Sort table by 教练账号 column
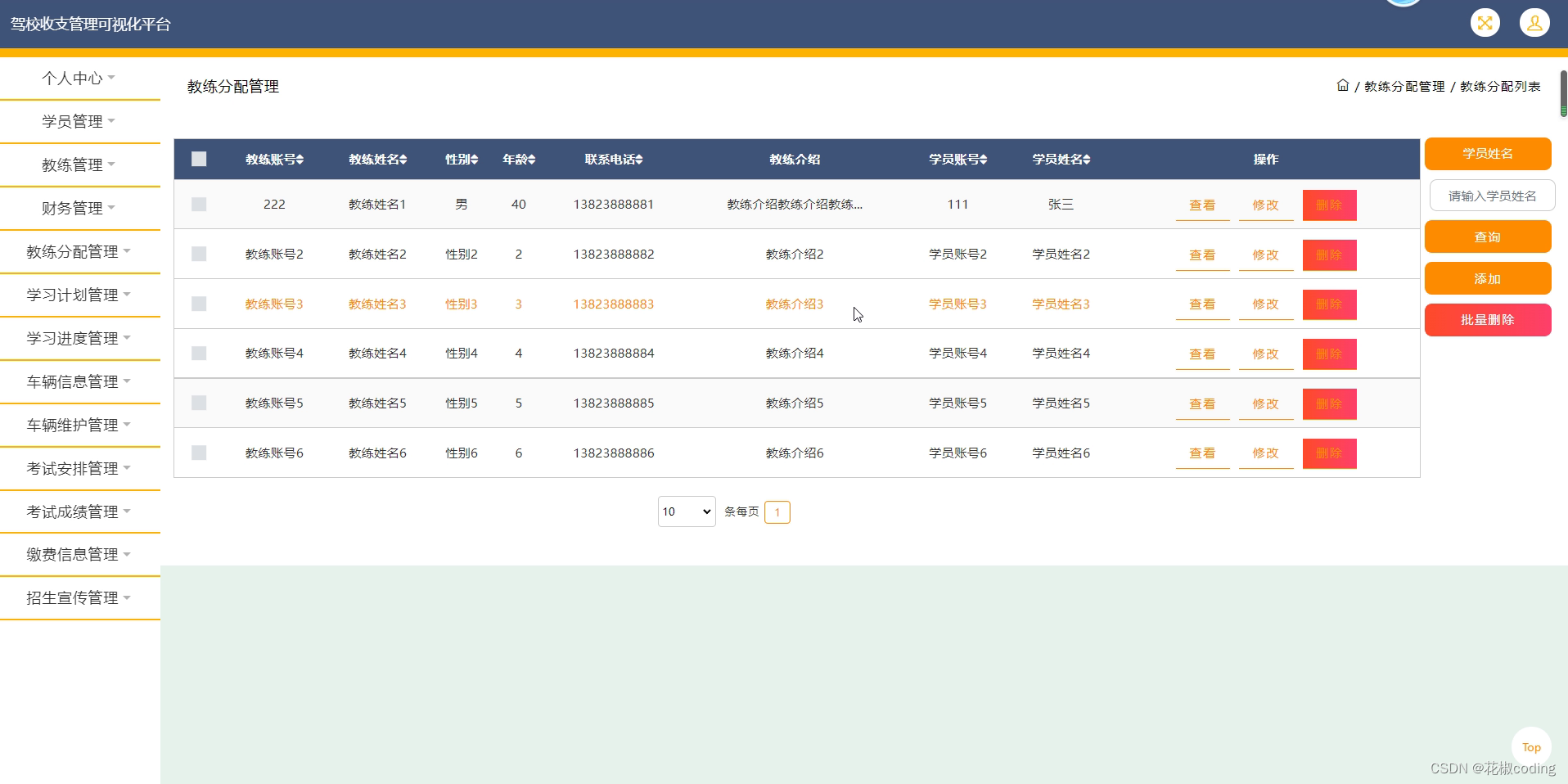 point(275,160)
